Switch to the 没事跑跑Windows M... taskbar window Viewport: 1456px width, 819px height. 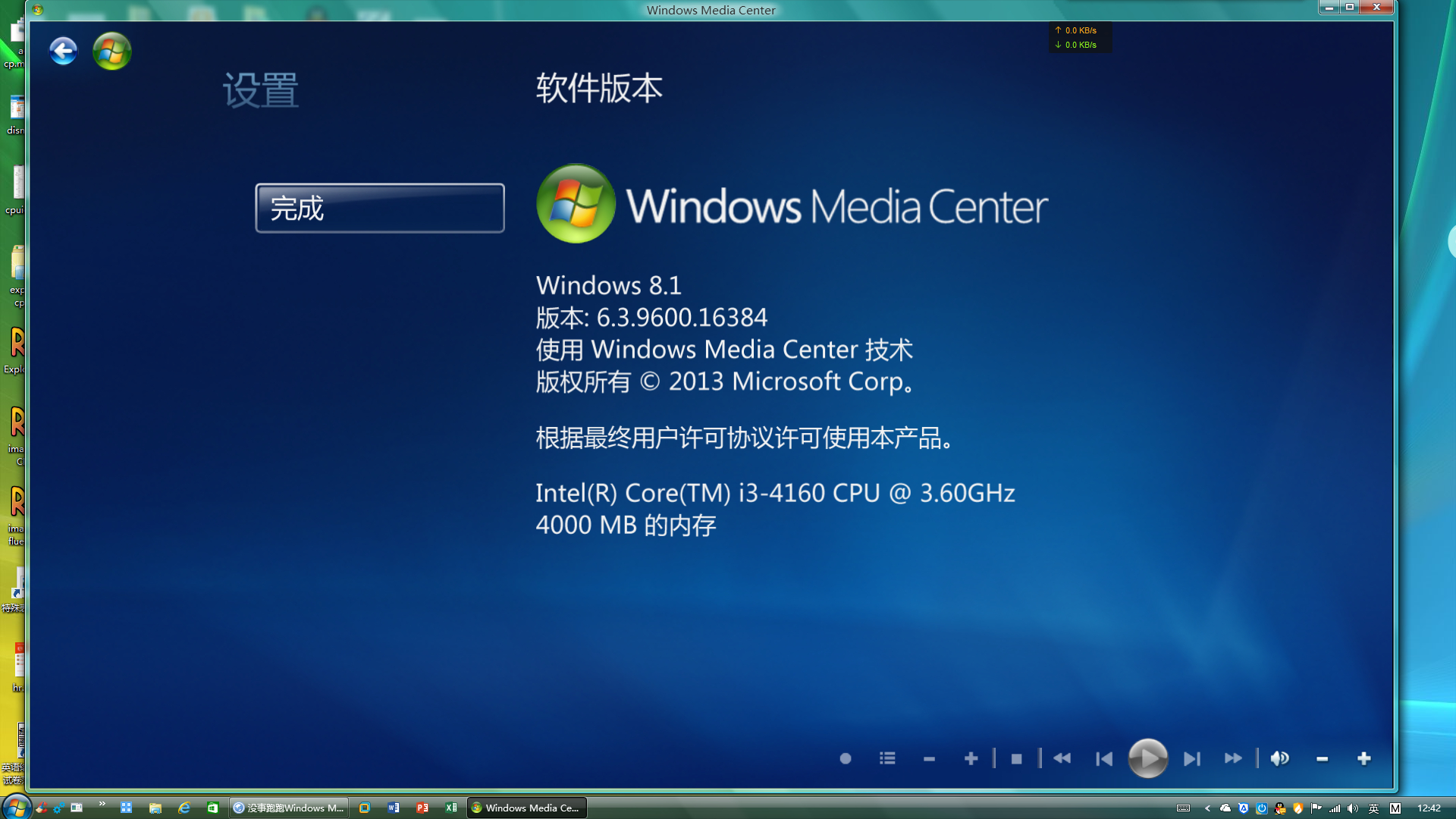click(289, 808)
